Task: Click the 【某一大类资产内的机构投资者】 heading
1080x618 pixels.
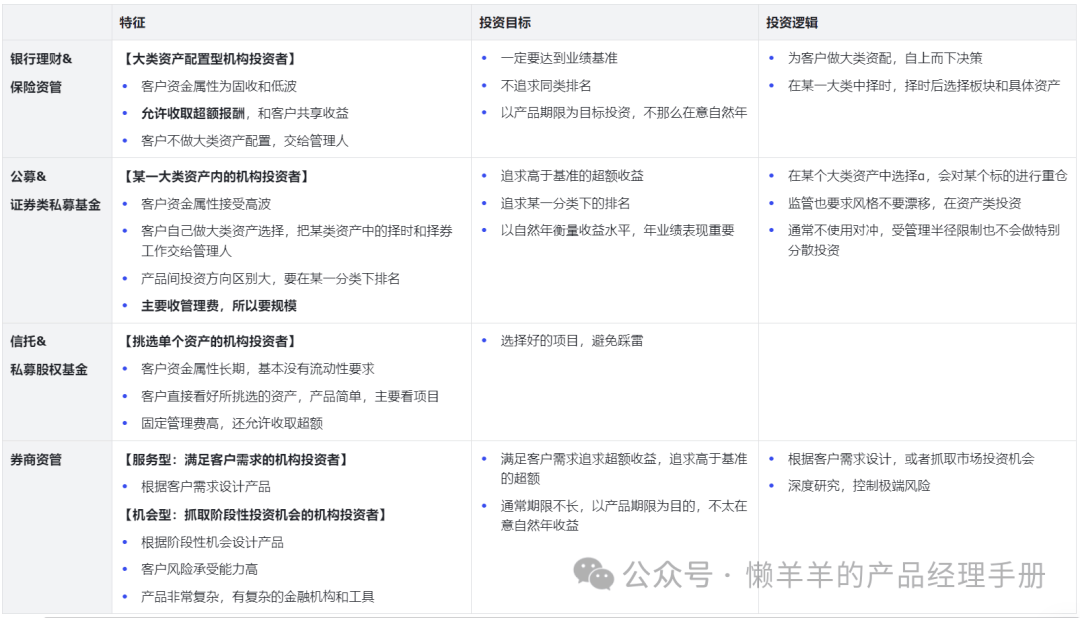Action: coord(215,176)
